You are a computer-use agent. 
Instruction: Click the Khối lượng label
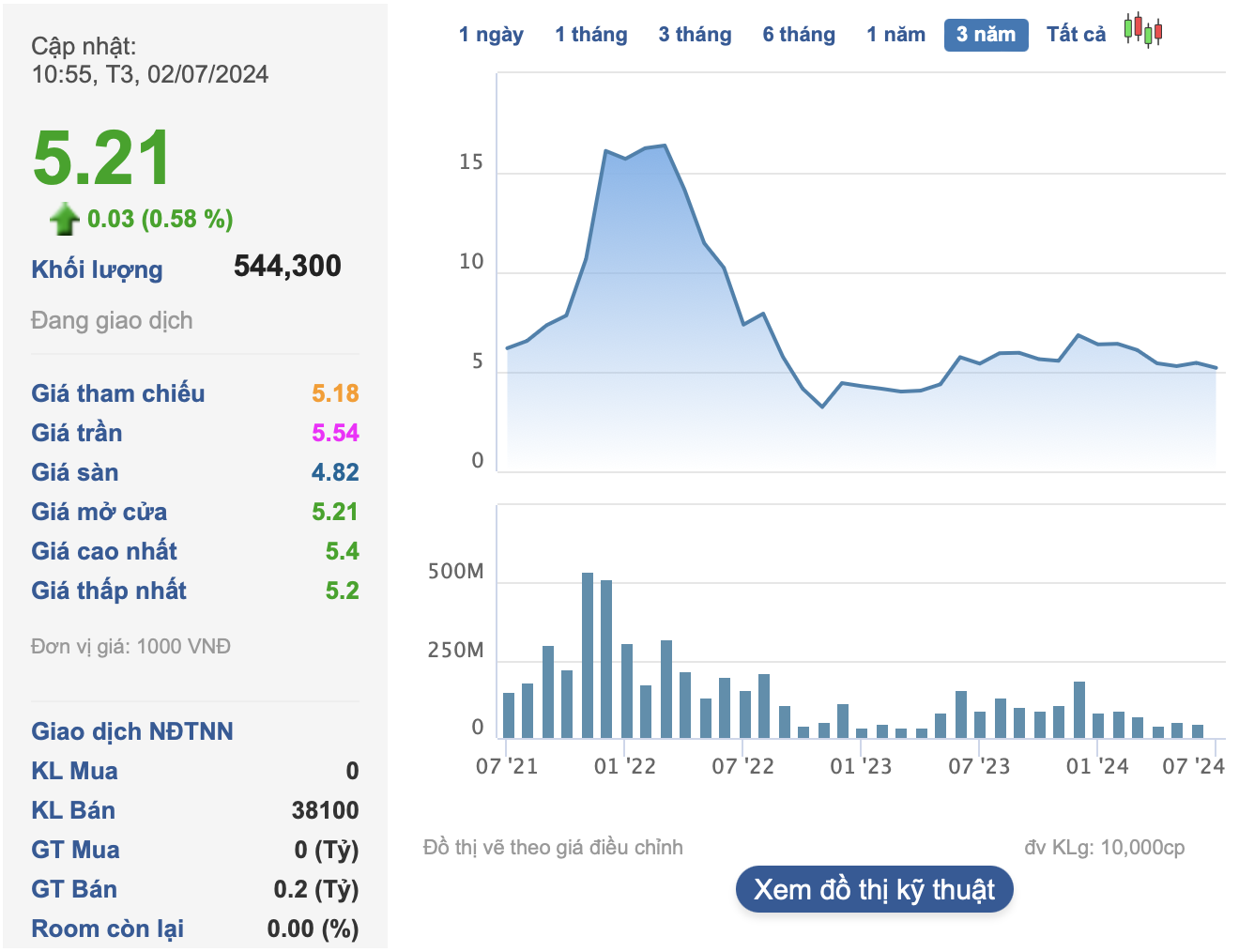click(x=97, y=270)
